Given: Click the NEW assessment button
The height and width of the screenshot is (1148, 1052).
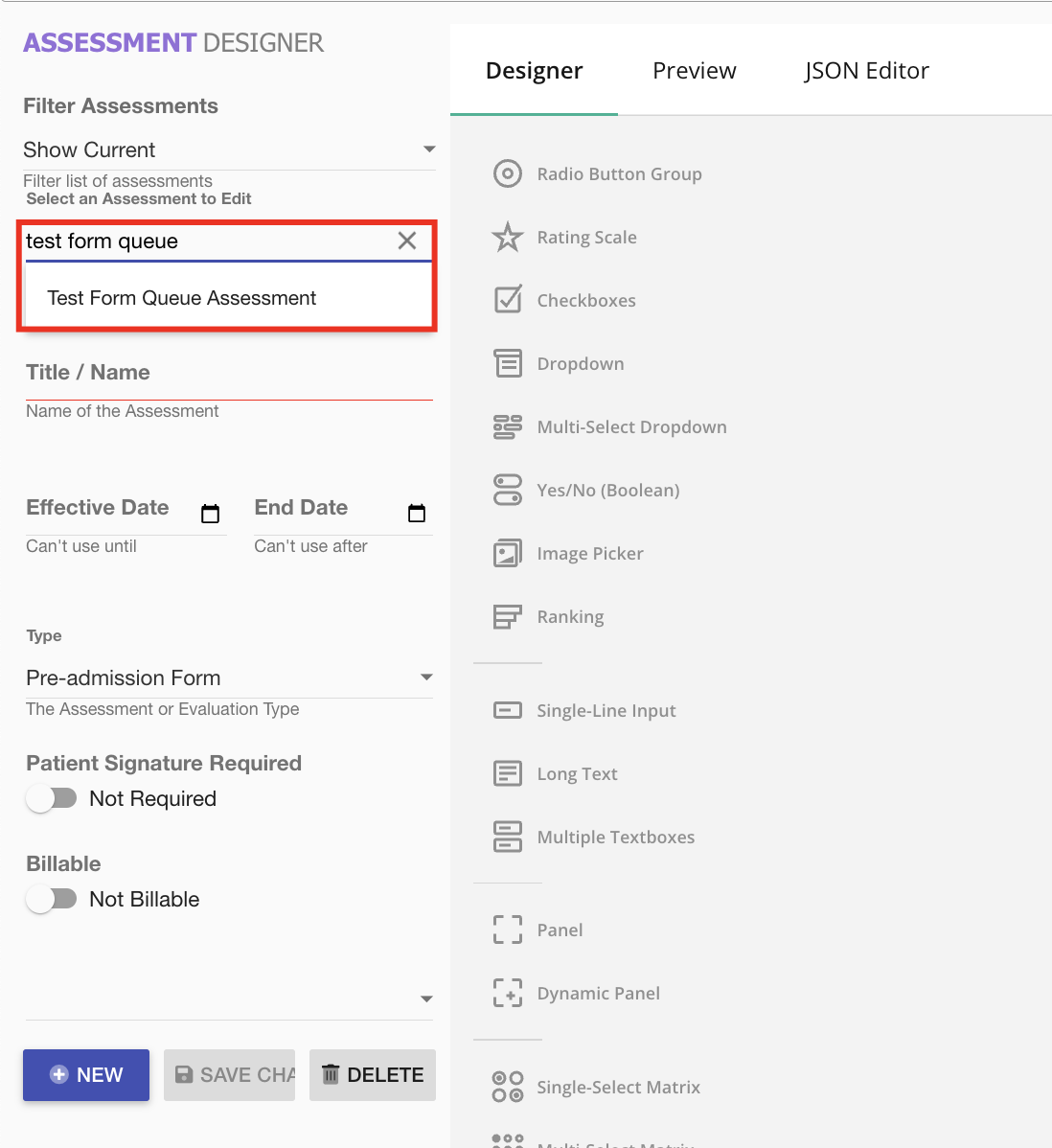Looking at the screenshot, I should click(86, 1075).
